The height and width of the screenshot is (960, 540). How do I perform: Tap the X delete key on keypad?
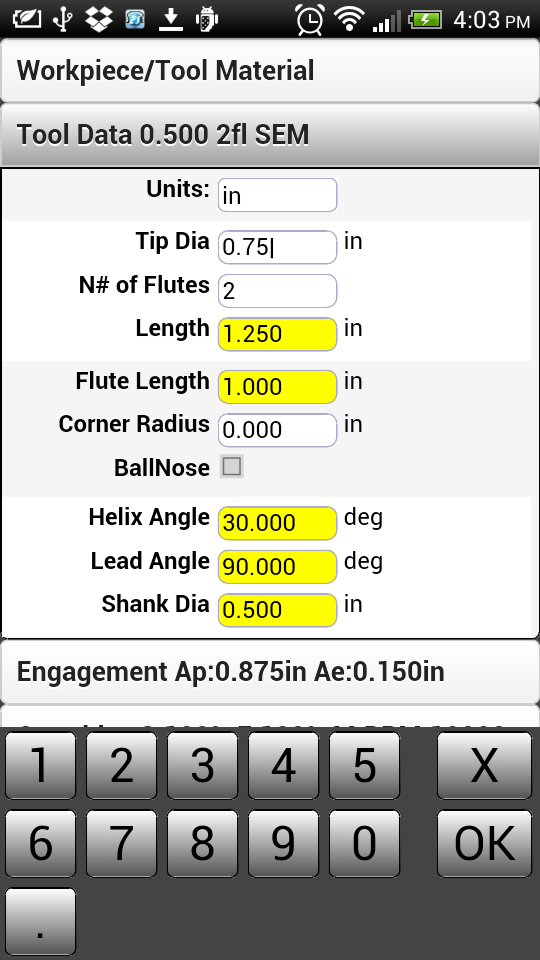coord(484,765)
